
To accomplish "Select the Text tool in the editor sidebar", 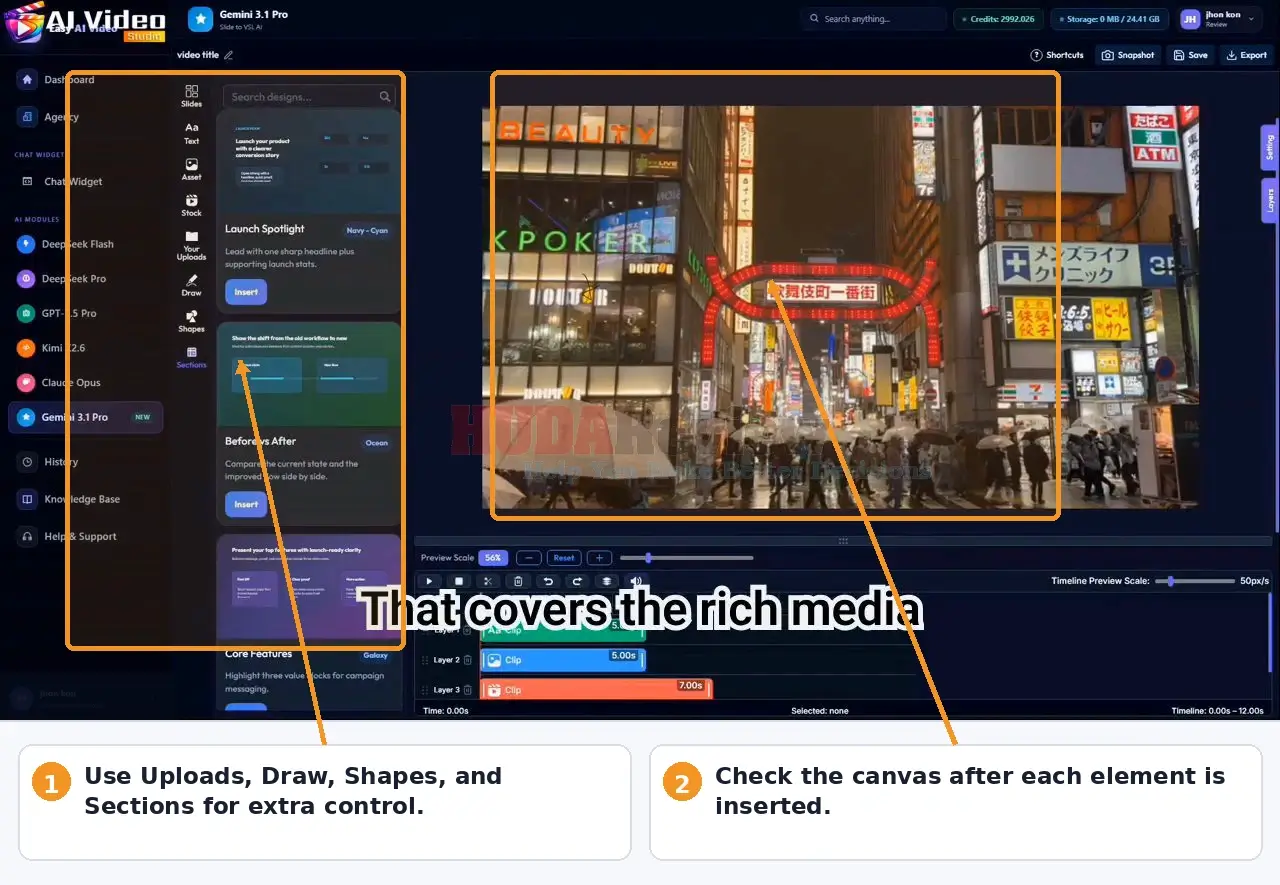I will coord(191,133).
